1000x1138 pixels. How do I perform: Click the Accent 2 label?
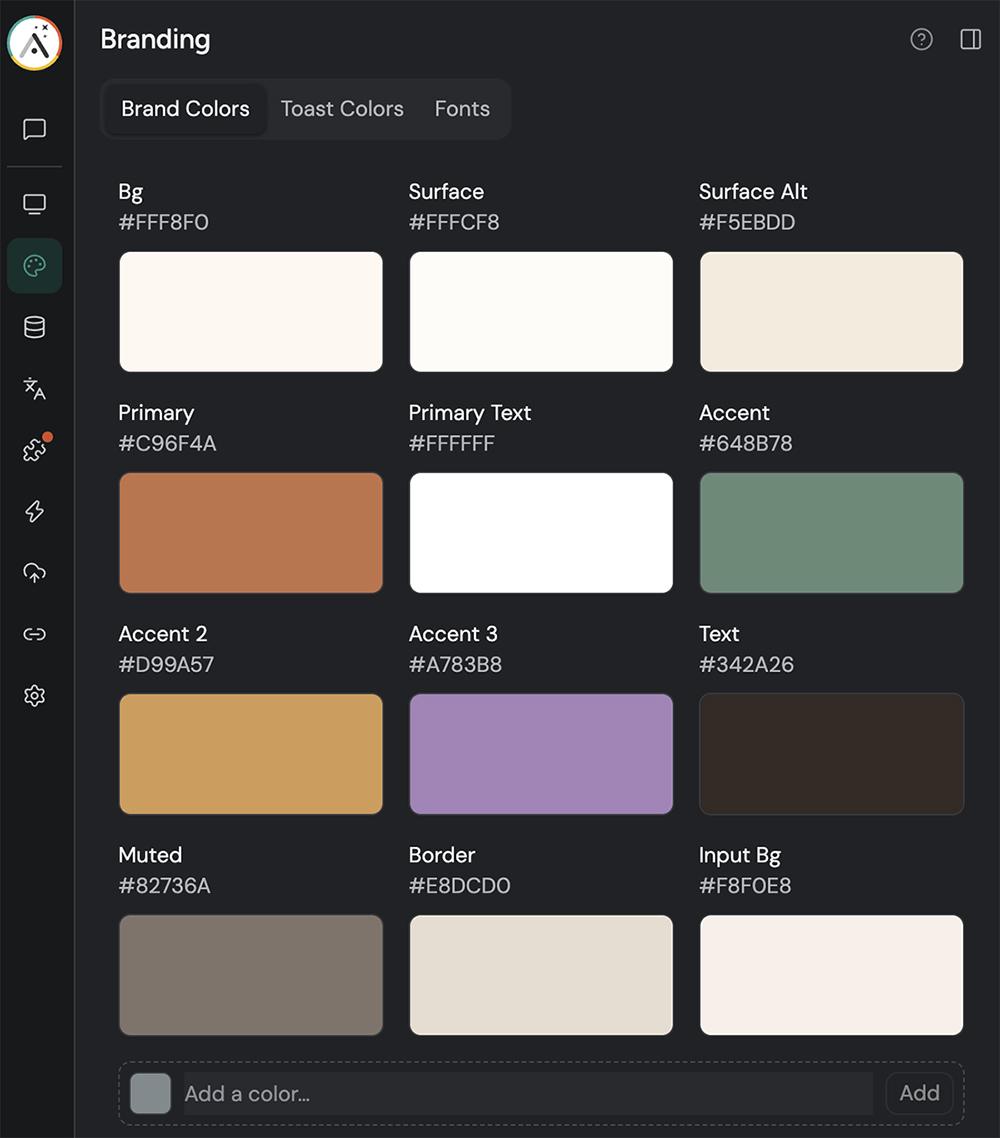pyautogui.click(x=163, y=634)
